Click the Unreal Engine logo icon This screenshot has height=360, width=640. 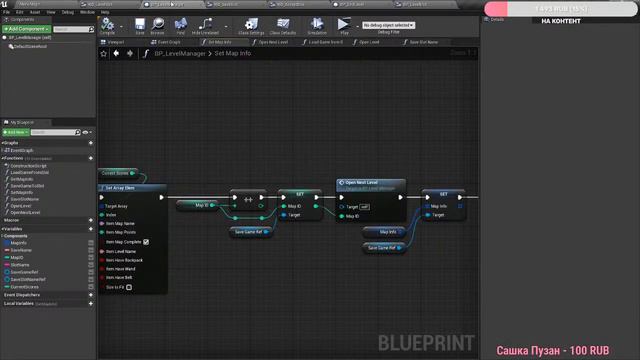(x=4, y=4)
